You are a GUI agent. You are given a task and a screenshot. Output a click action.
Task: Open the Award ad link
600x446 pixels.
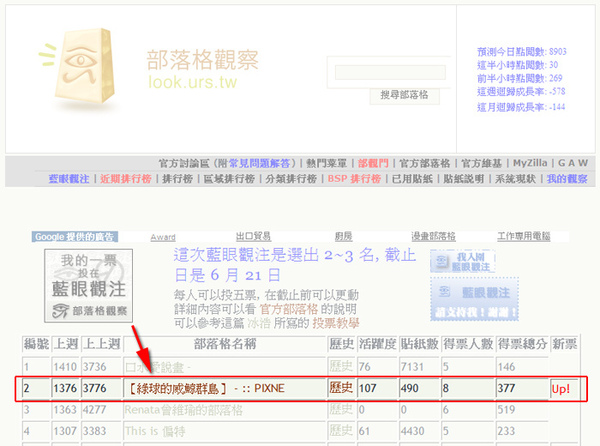tap(163, 237)
